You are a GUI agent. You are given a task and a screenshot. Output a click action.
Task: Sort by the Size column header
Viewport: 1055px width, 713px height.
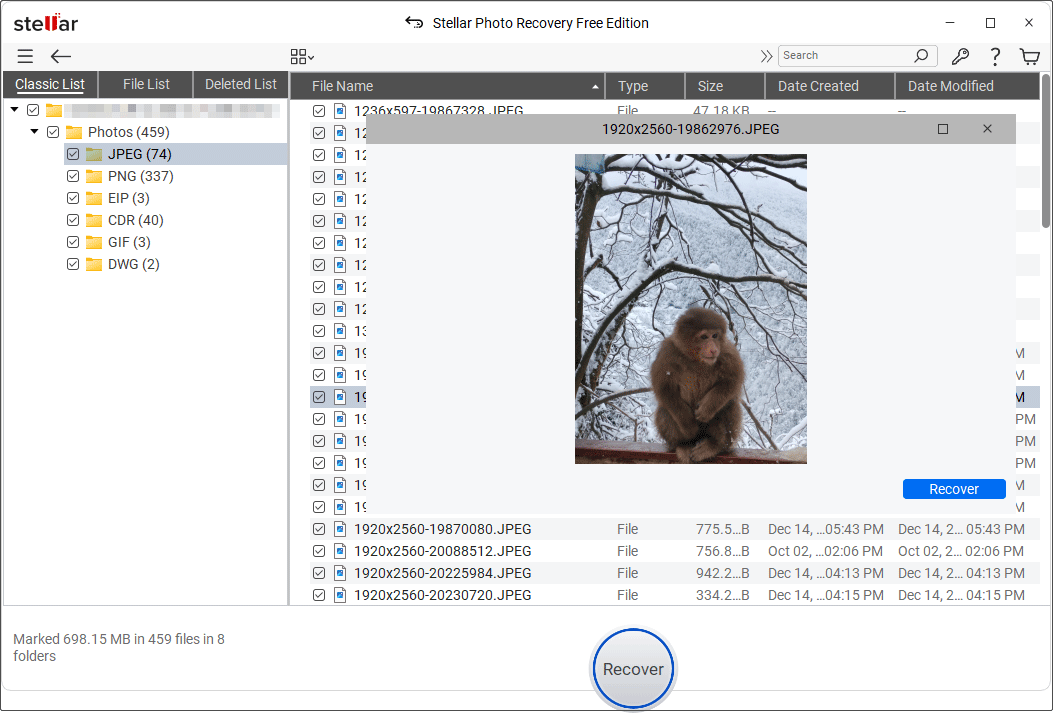point(725,86)
